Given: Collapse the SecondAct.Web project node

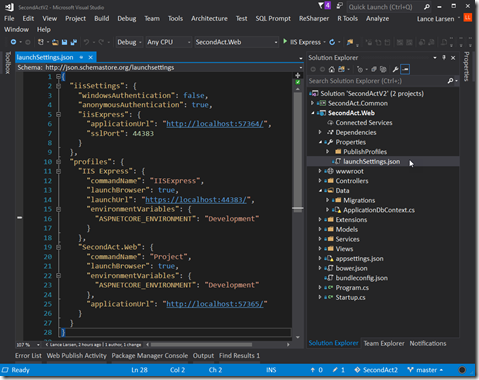Looking at the screenshot, I should point(313,113).
